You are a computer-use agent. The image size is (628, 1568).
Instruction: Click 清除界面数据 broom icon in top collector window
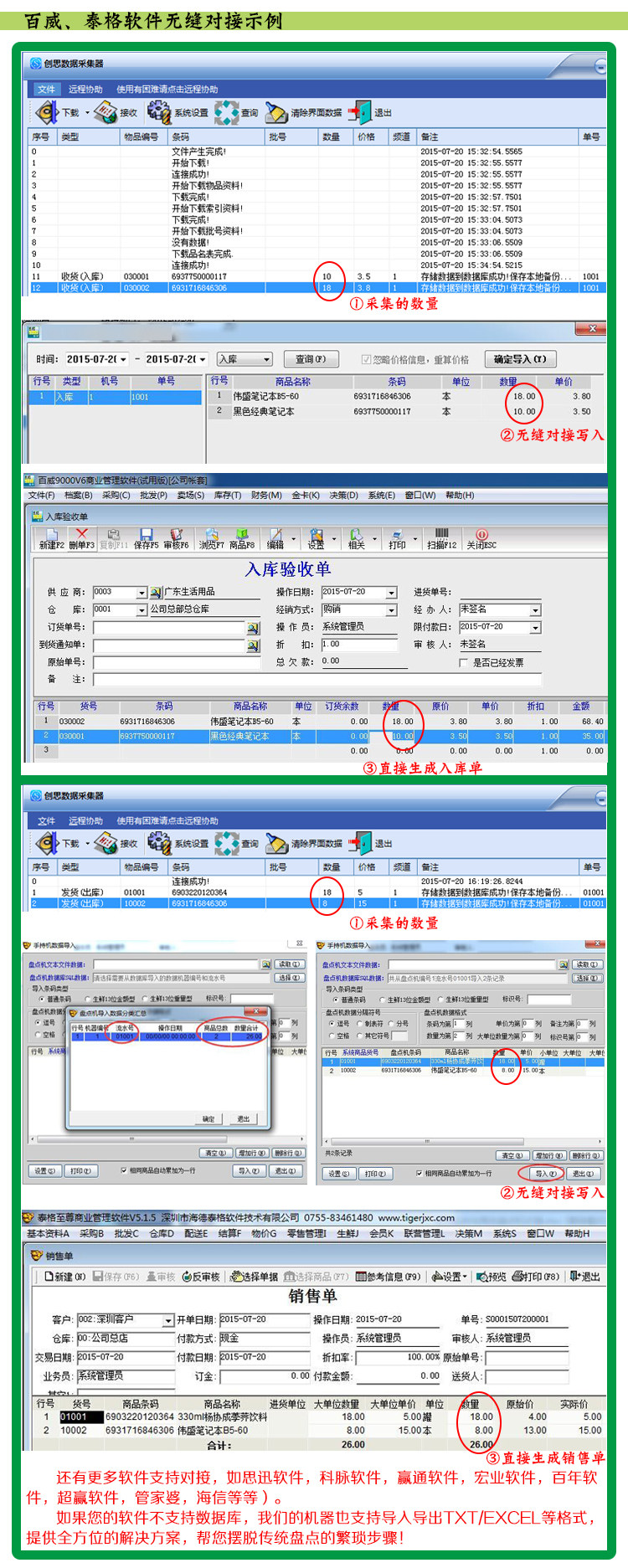tap(276, 112)
